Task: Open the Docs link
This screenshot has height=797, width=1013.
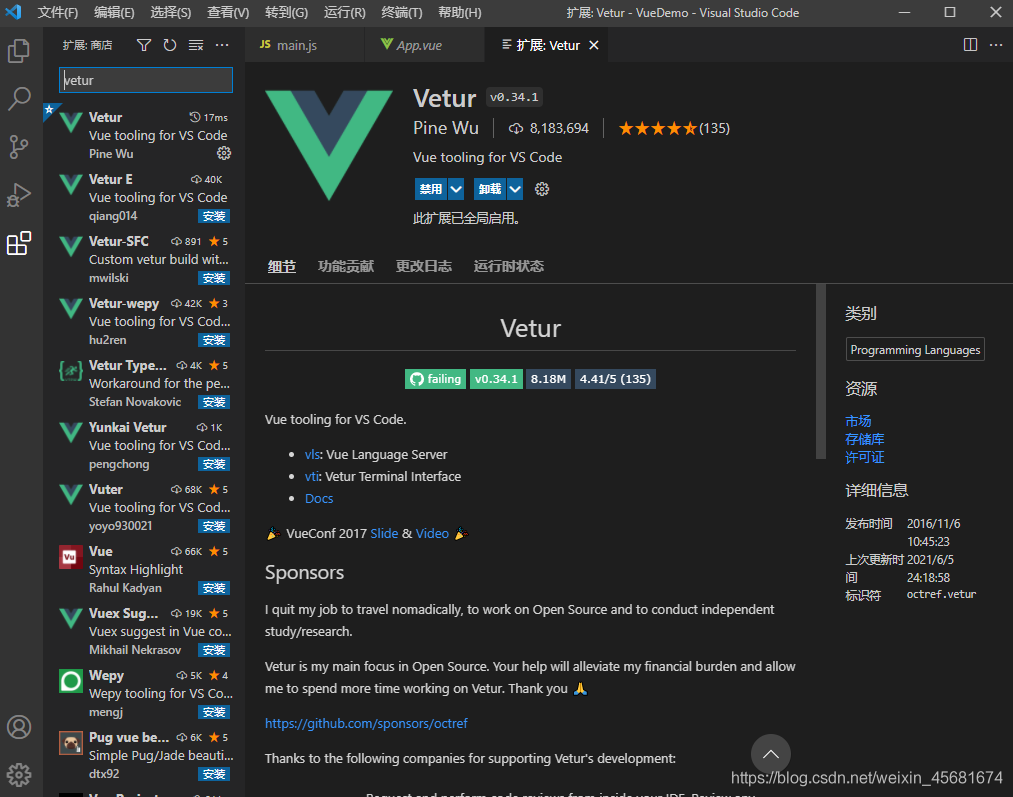Action: pos(319,499)
